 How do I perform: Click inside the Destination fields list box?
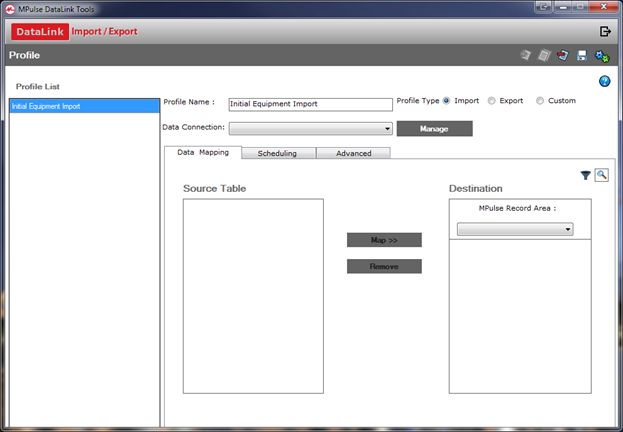[x=520, y=316]
